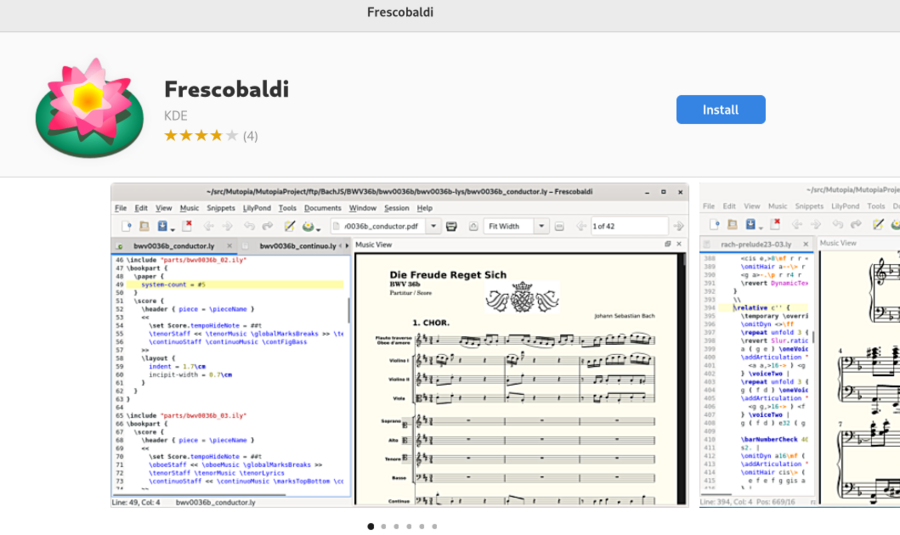Click the four-star rating with (4) reviews
Screen dimensions: 900x535
coord(210,135)
